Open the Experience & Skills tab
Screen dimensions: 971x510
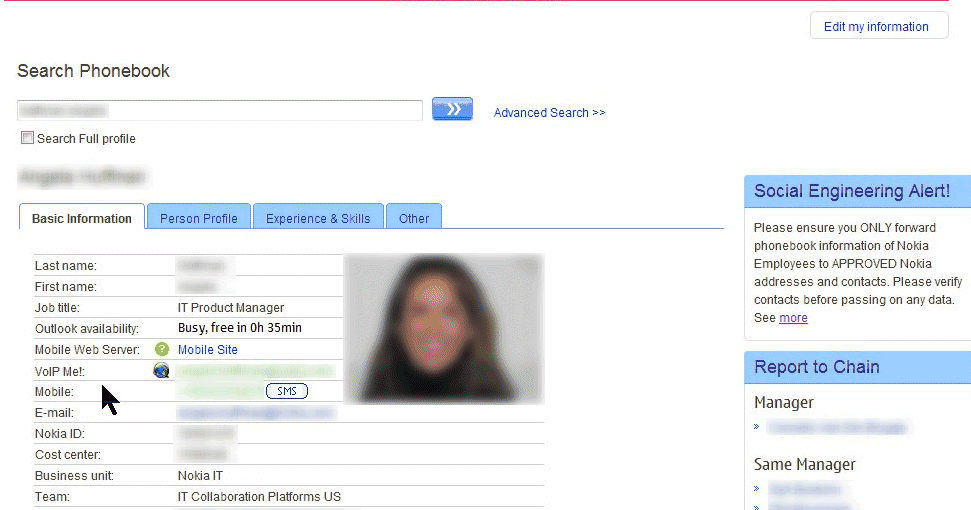click(318, 218)
